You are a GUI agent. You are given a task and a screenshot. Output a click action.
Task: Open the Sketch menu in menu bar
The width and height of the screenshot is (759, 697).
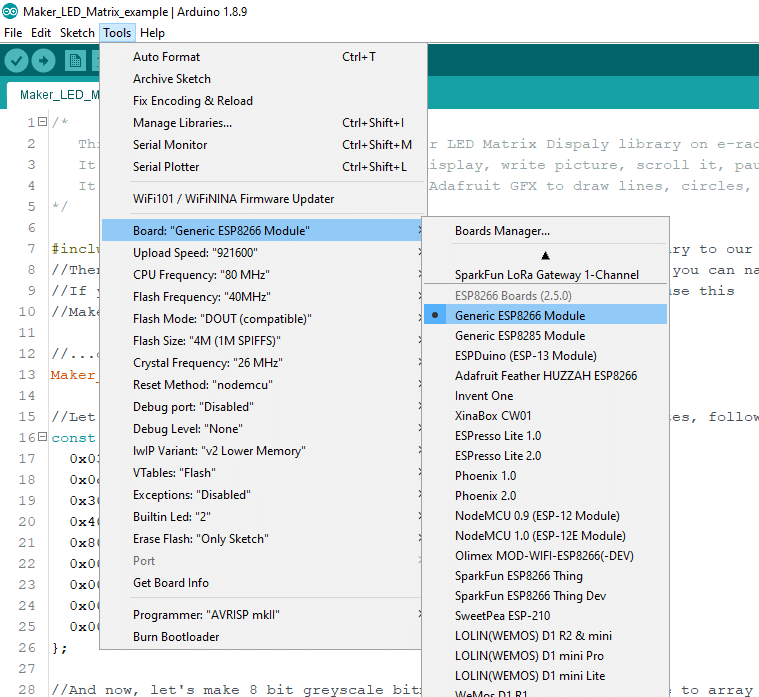click(77, 33)
